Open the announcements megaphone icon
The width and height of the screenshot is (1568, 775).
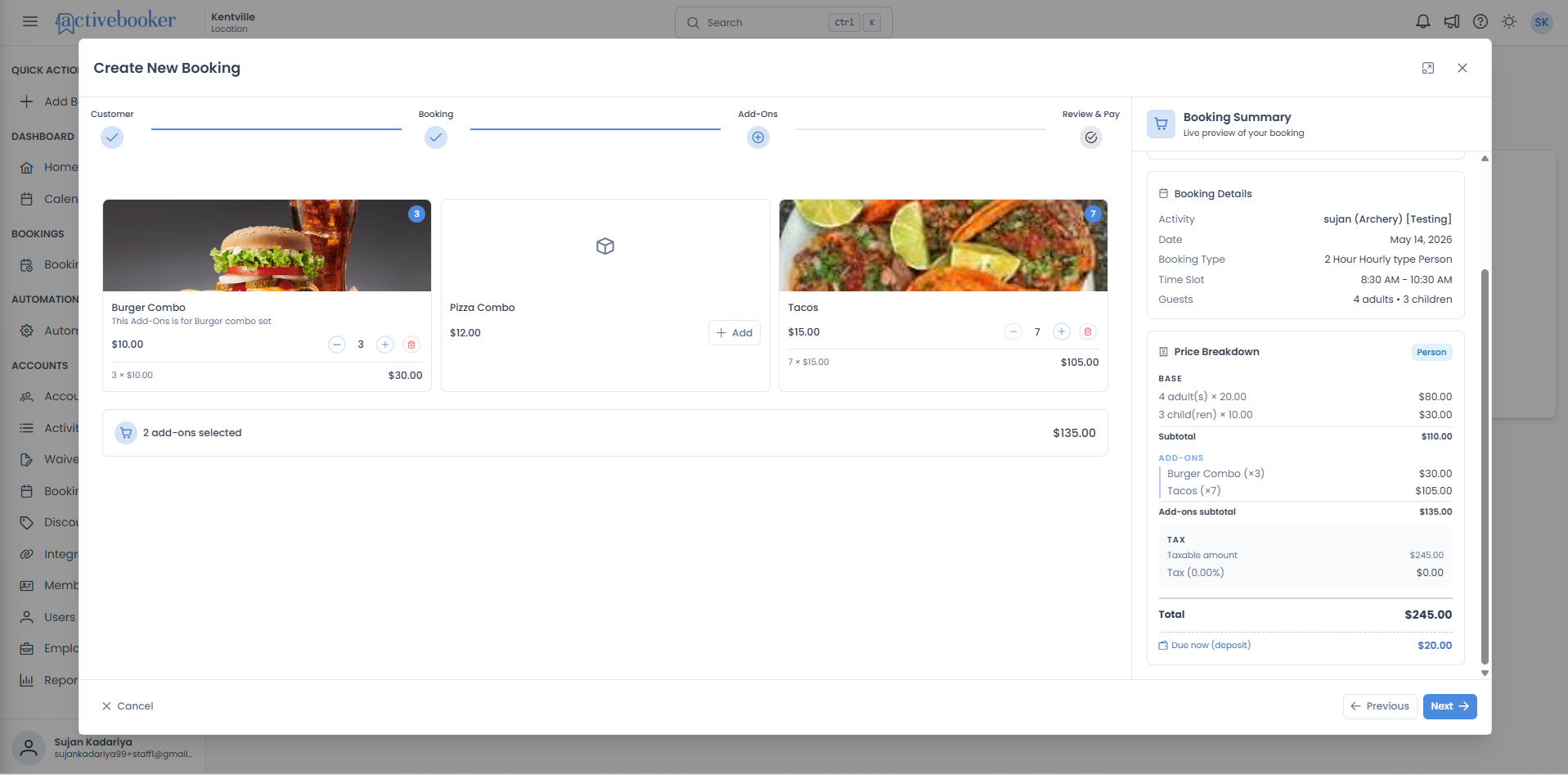(1452, 22)
